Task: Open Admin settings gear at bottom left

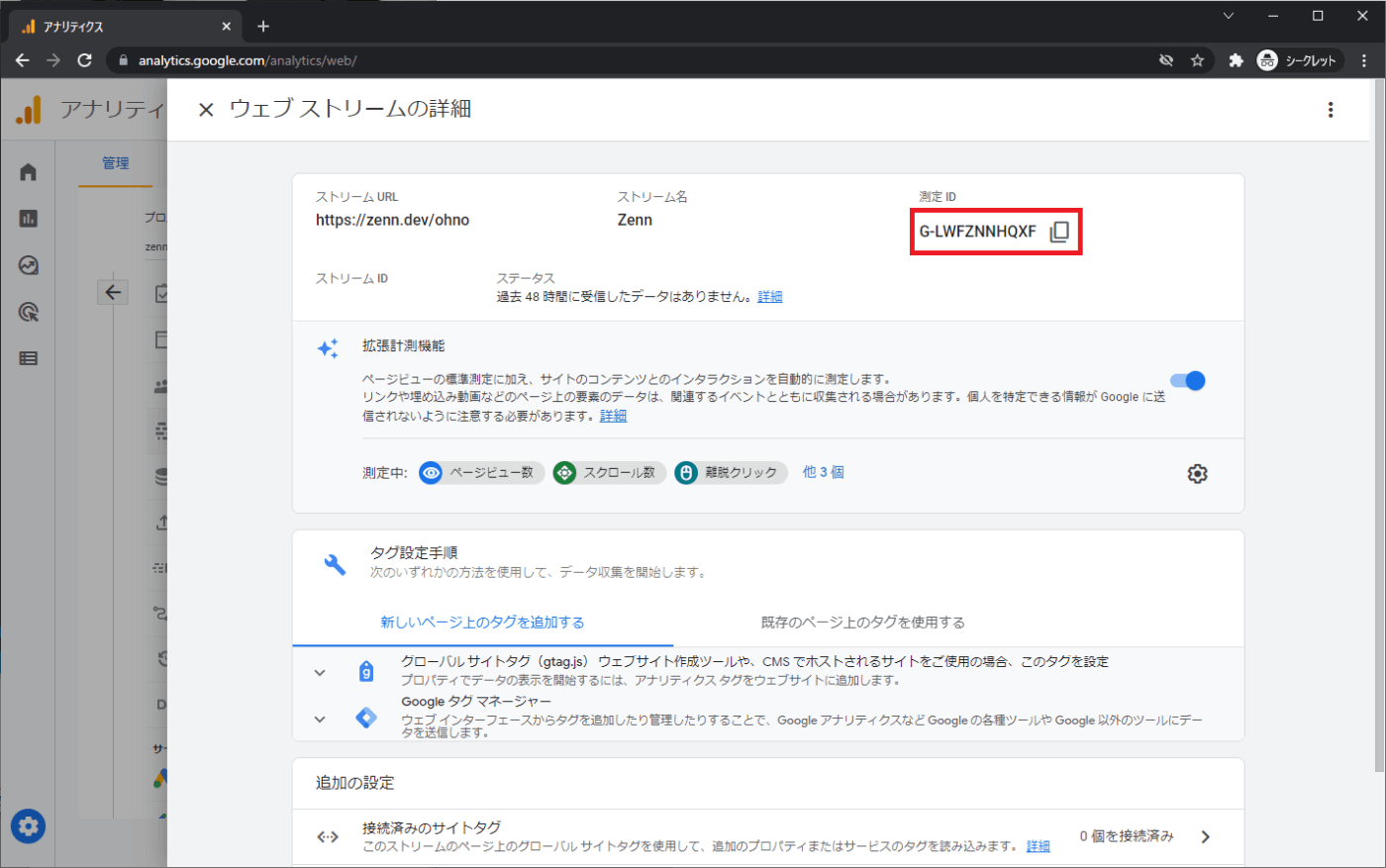Action: point(28,825)
